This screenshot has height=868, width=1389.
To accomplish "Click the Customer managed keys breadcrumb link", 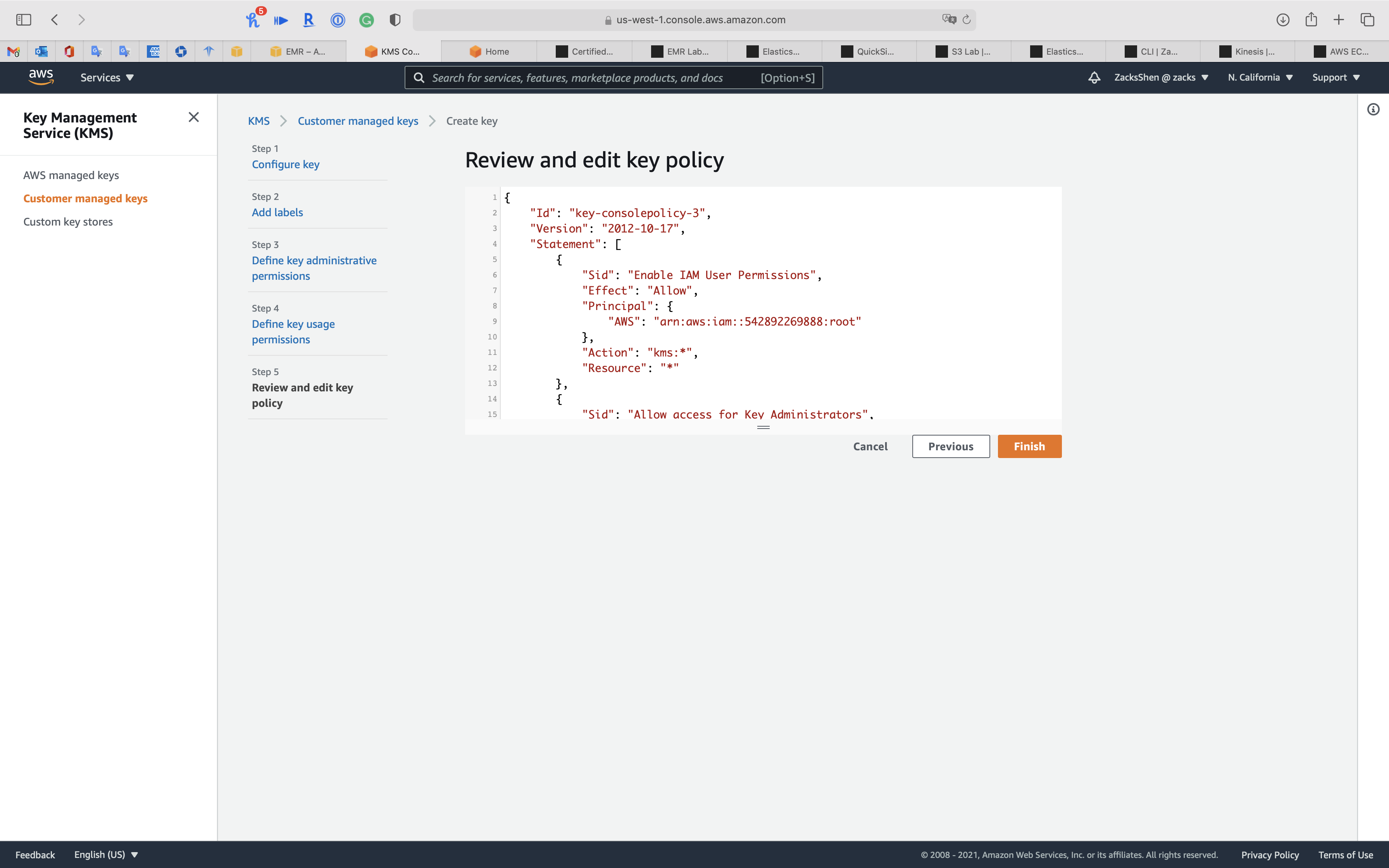I will click(x=358, y=121).
